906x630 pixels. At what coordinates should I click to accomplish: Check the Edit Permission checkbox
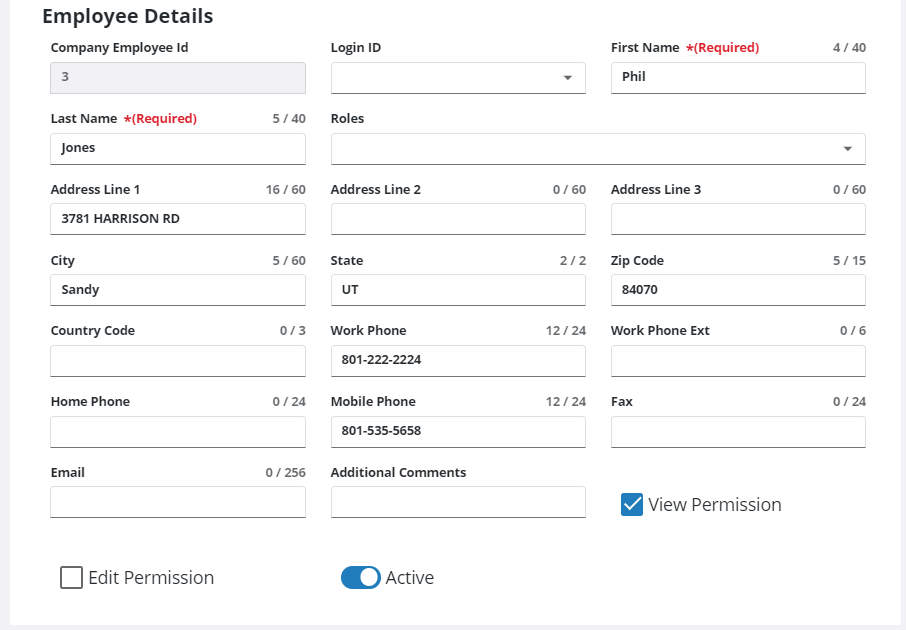coord(72,578)
